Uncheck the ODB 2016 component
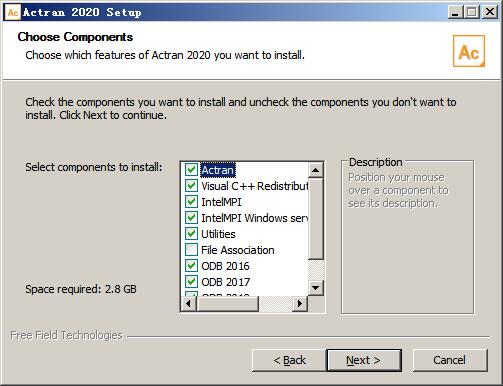Viewport: 503px width, 386px height. (191, 266)
